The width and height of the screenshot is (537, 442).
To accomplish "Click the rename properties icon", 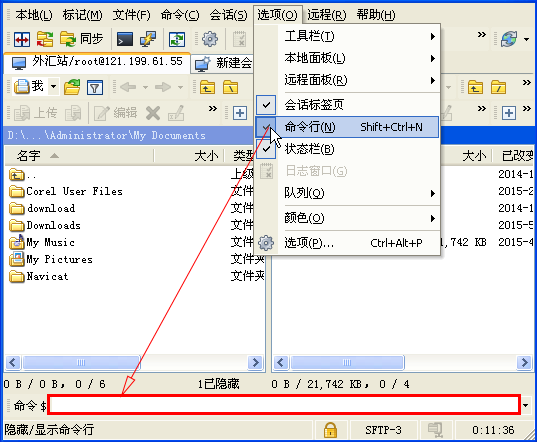I will pos(176,113).
